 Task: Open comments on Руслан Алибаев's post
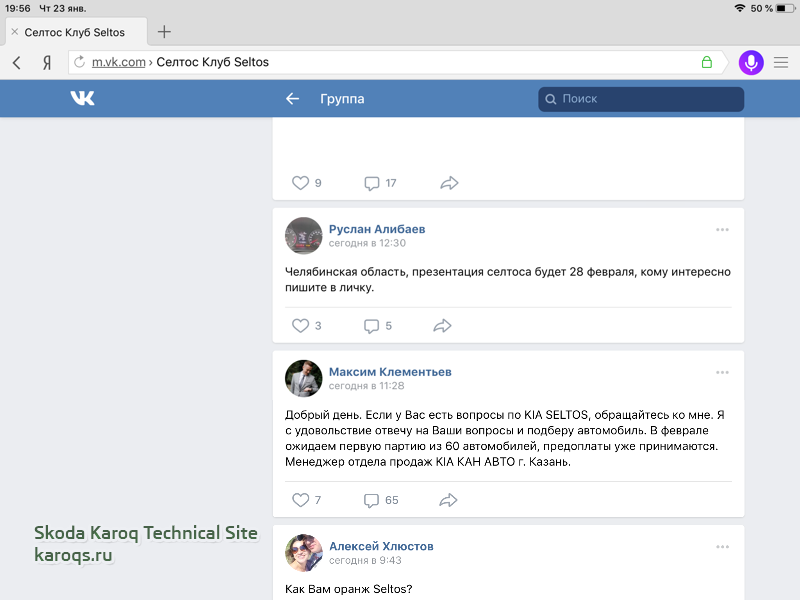click(372, 325)
